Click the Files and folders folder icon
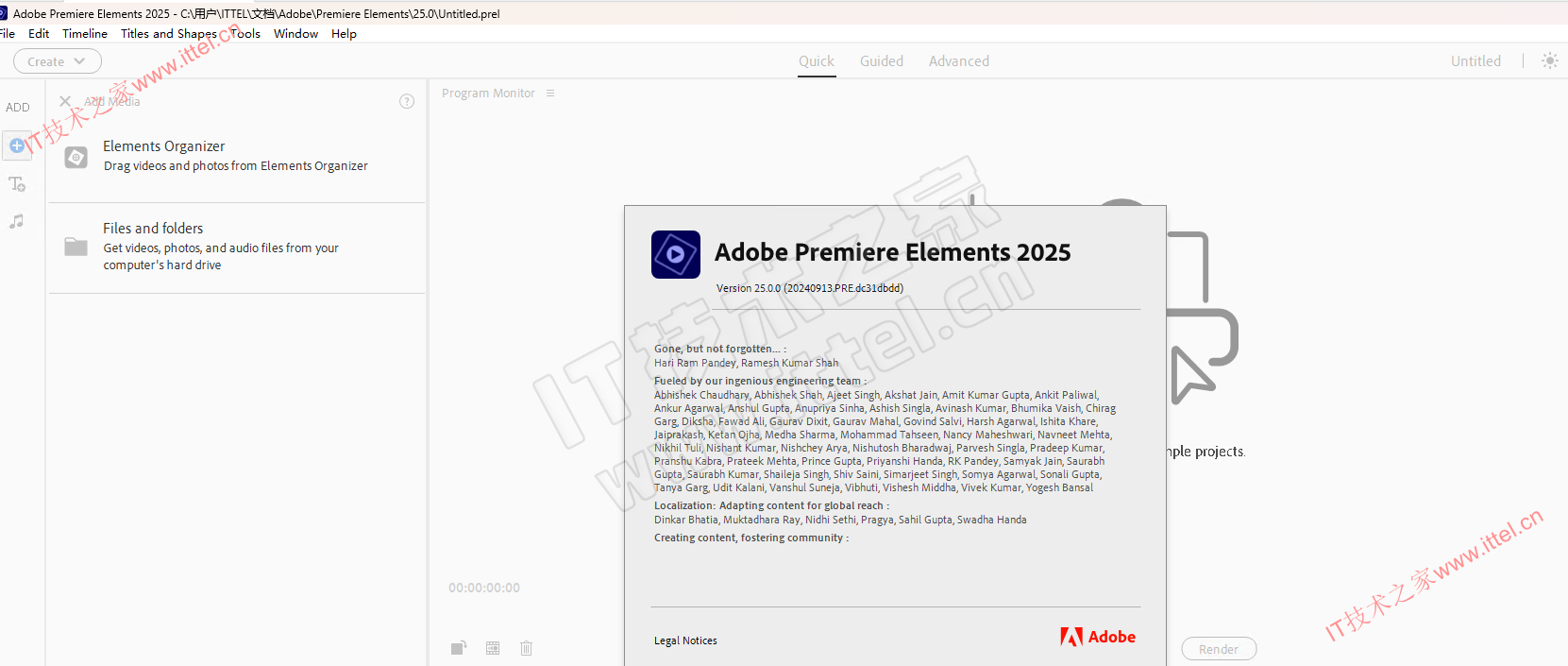The width and height of the screenshot is (1568, 666). pos(76,247)
